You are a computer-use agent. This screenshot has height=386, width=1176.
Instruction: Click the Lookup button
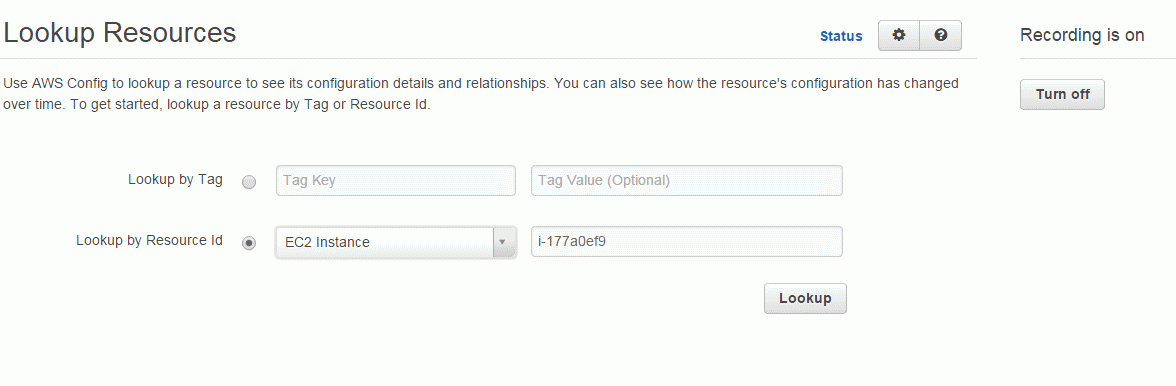point(805,298)
